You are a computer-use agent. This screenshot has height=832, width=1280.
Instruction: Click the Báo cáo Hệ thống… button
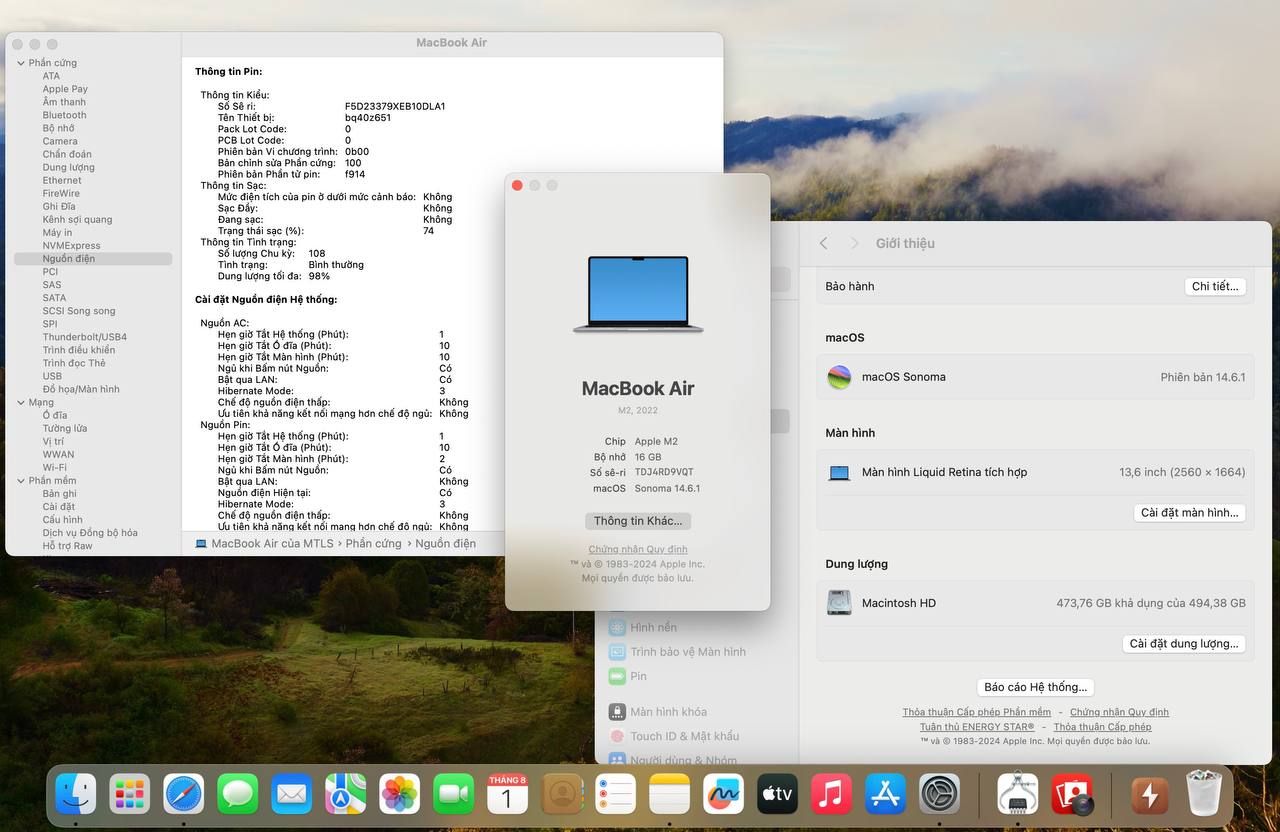coord(1035,687)
